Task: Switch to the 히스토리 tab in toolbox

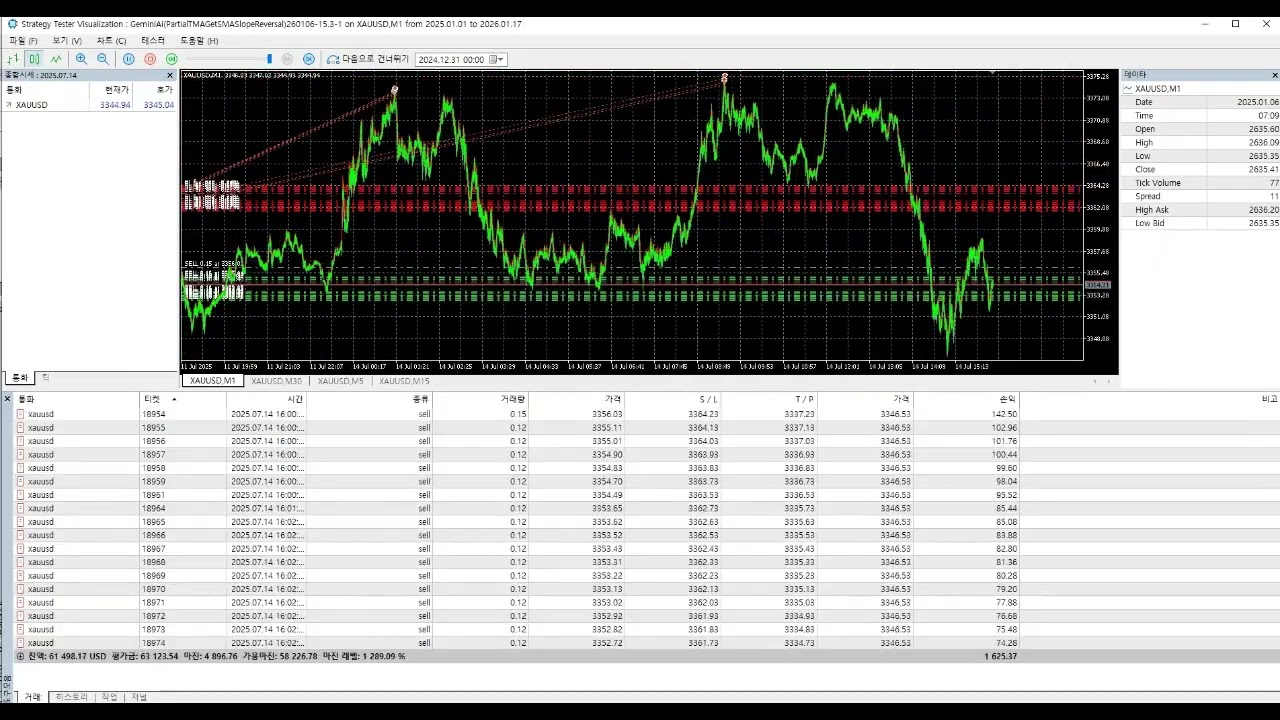Action: tap(72, 697)
